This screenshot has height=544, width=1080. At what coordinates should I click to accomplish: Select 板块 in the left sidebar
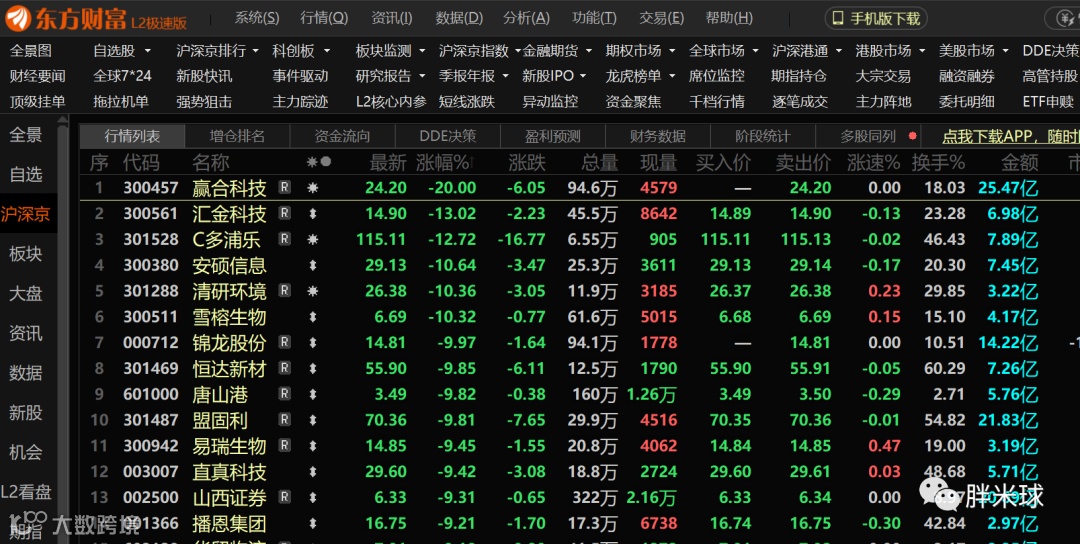[x=25, y=254]
